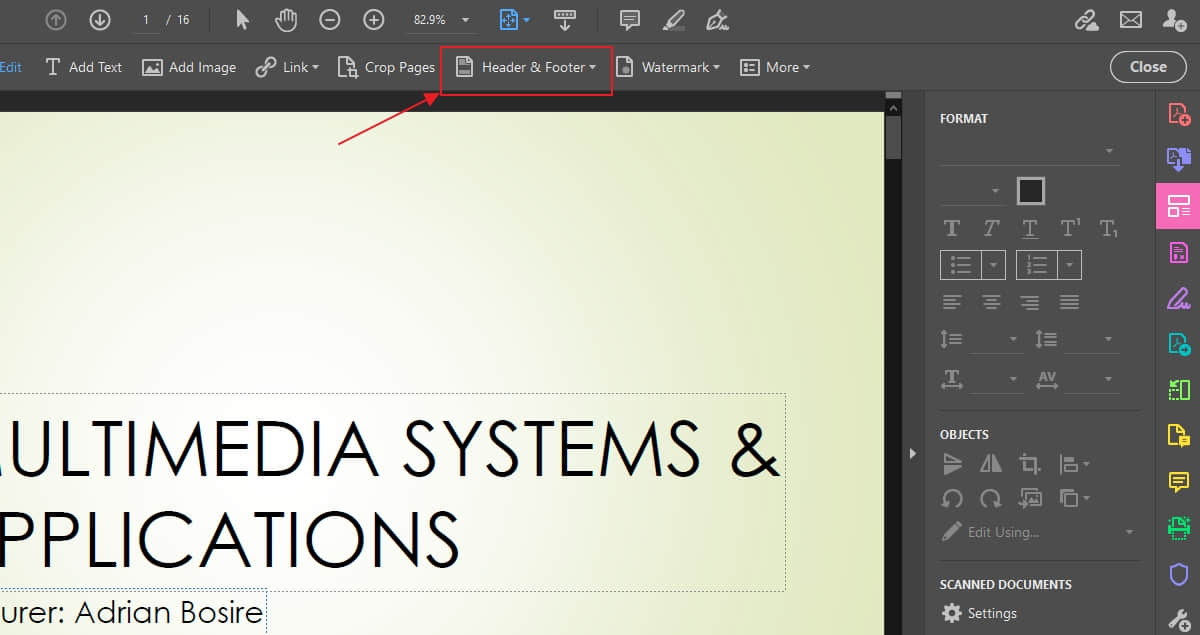The width and height of the screenshot is (1200, 635).
Task: Click the vertical document scrollbar thumb
Action: [x=893, y=137]
